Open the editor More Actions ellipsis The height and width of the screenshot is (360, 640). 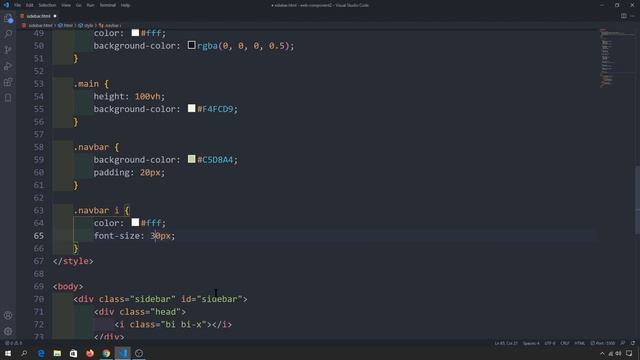tap(633, 16)
